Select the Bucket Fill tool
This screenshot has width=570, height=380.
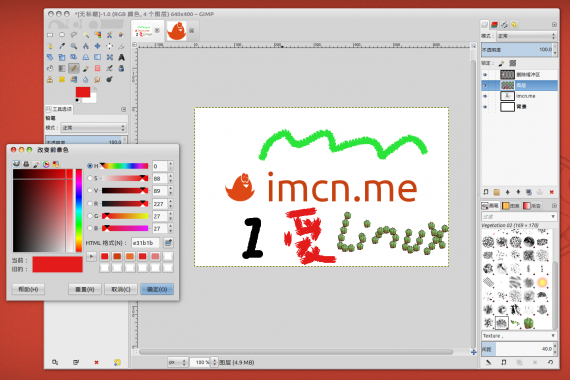click(x=50, y=68)
